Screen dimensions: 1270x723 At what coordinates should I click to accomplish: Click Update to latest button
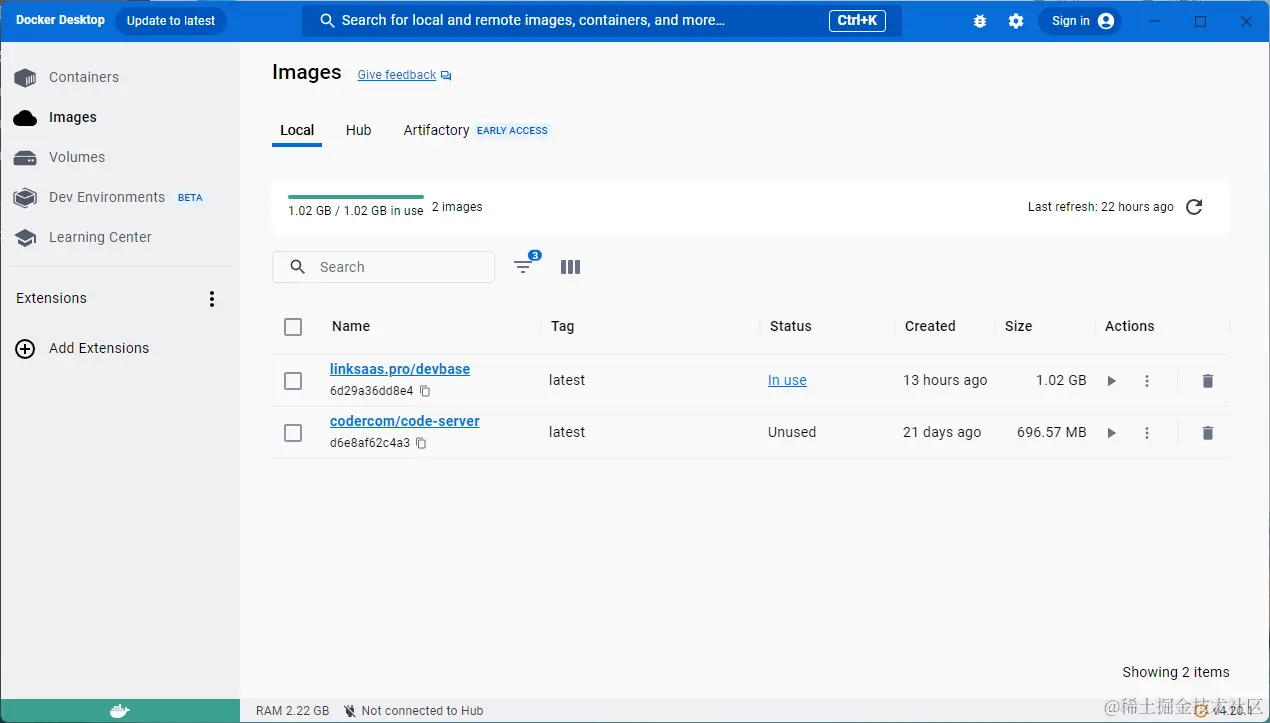(x=171, y=21)
